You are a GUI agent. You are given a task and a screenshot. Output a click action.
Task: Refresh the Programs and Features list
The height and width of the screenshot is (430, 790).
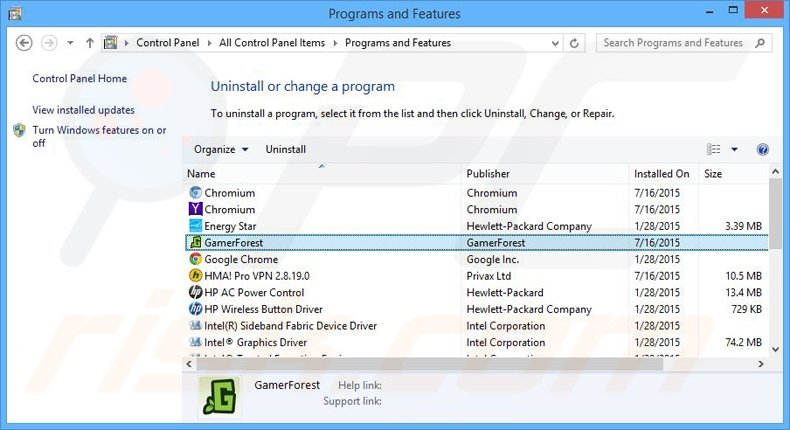tap(574, 43)
